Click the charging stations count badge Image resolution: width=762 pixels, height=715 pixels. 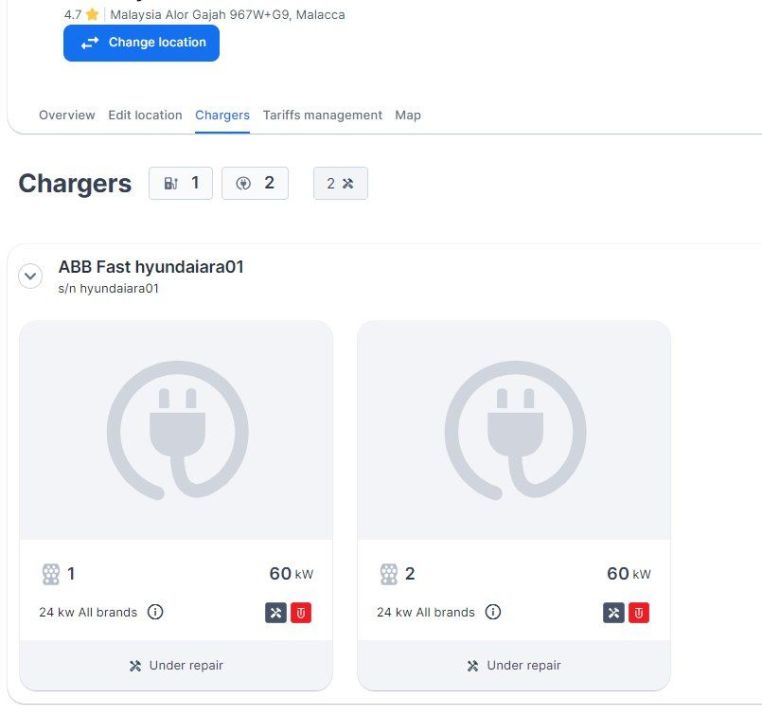[x=181, y=183]
